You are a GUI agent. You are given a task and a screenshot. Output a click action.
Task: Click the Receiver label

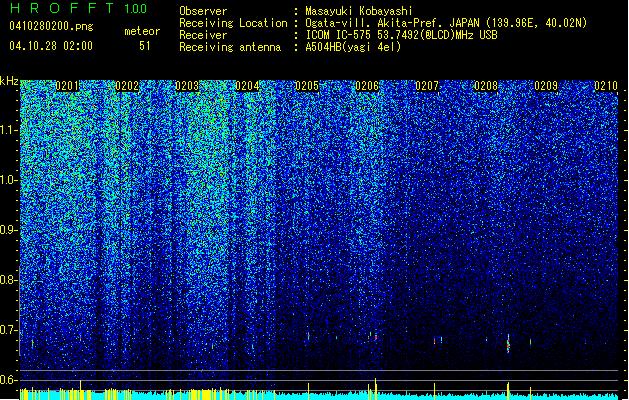click(203, 35)
